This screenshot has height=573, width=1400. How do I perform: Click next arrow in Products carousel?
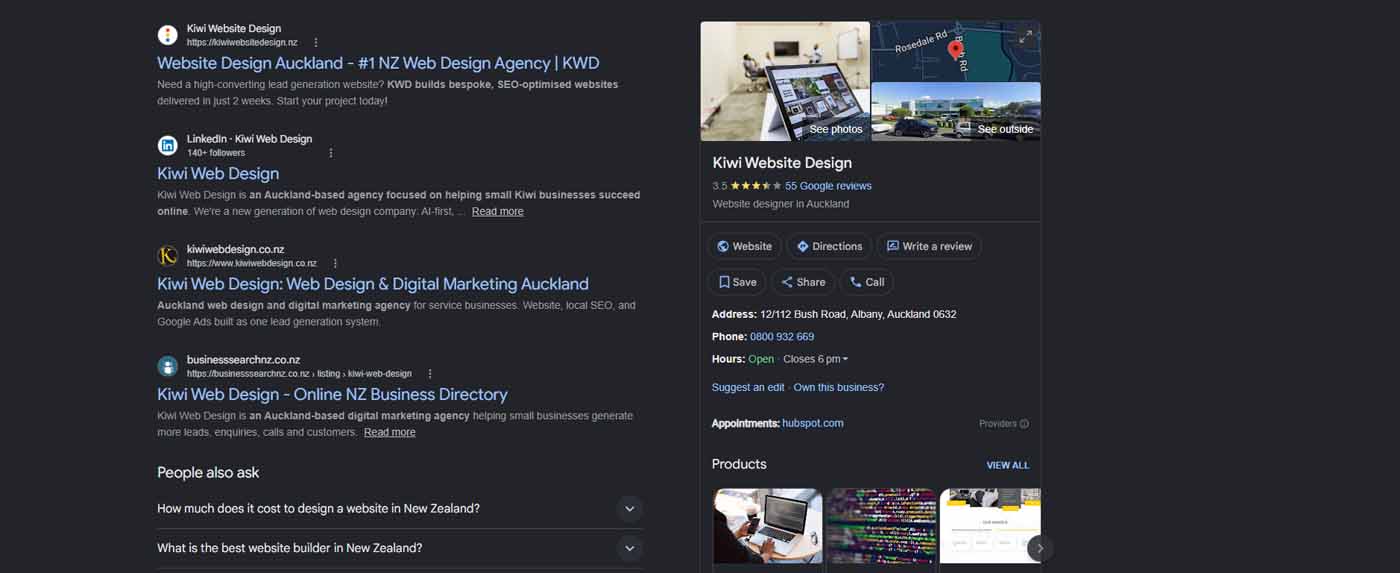pyautogui.click(x=1040, y=548)
